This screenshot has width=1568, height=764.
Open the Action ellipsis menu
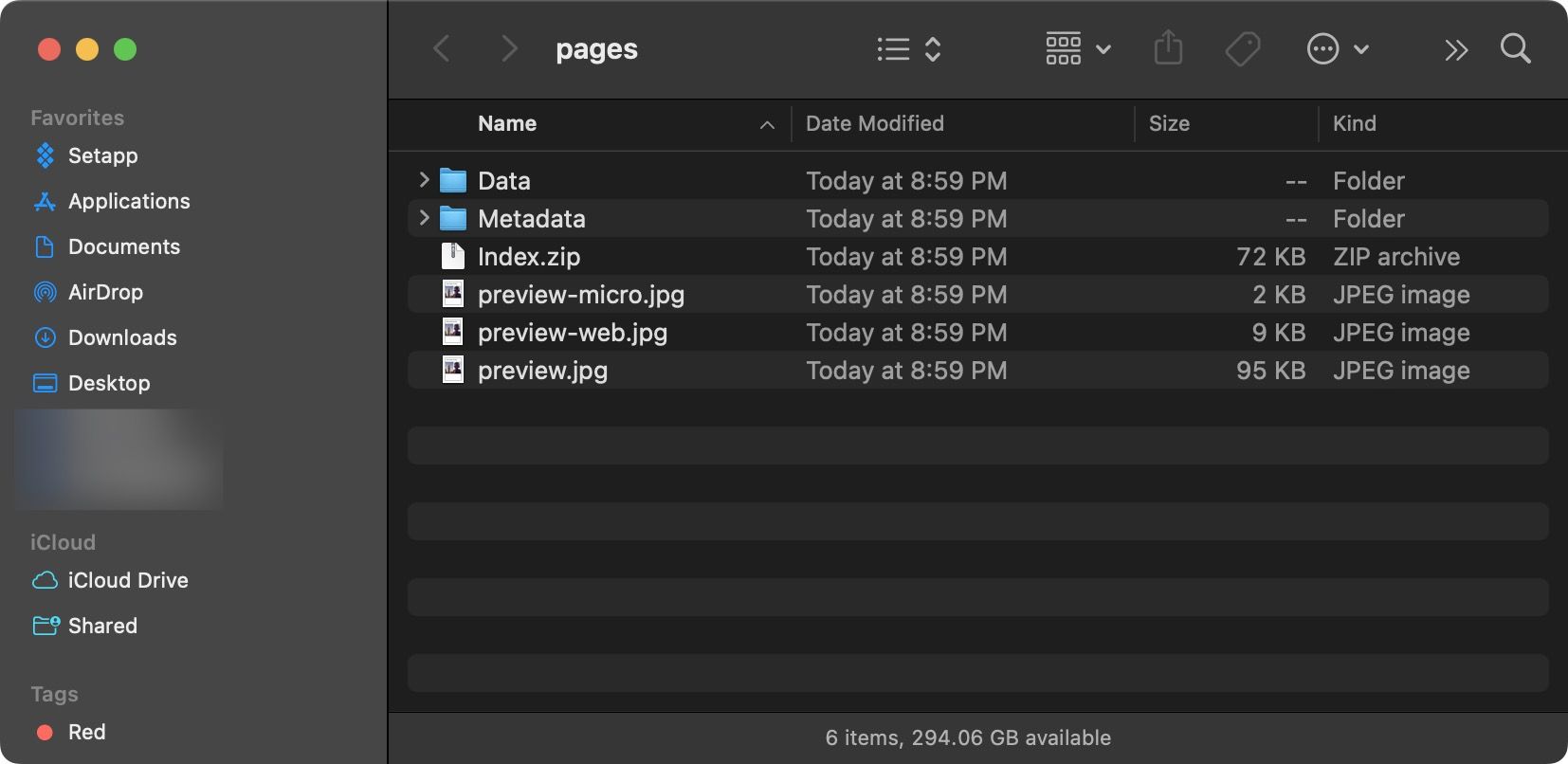[x=1337, y=48]
